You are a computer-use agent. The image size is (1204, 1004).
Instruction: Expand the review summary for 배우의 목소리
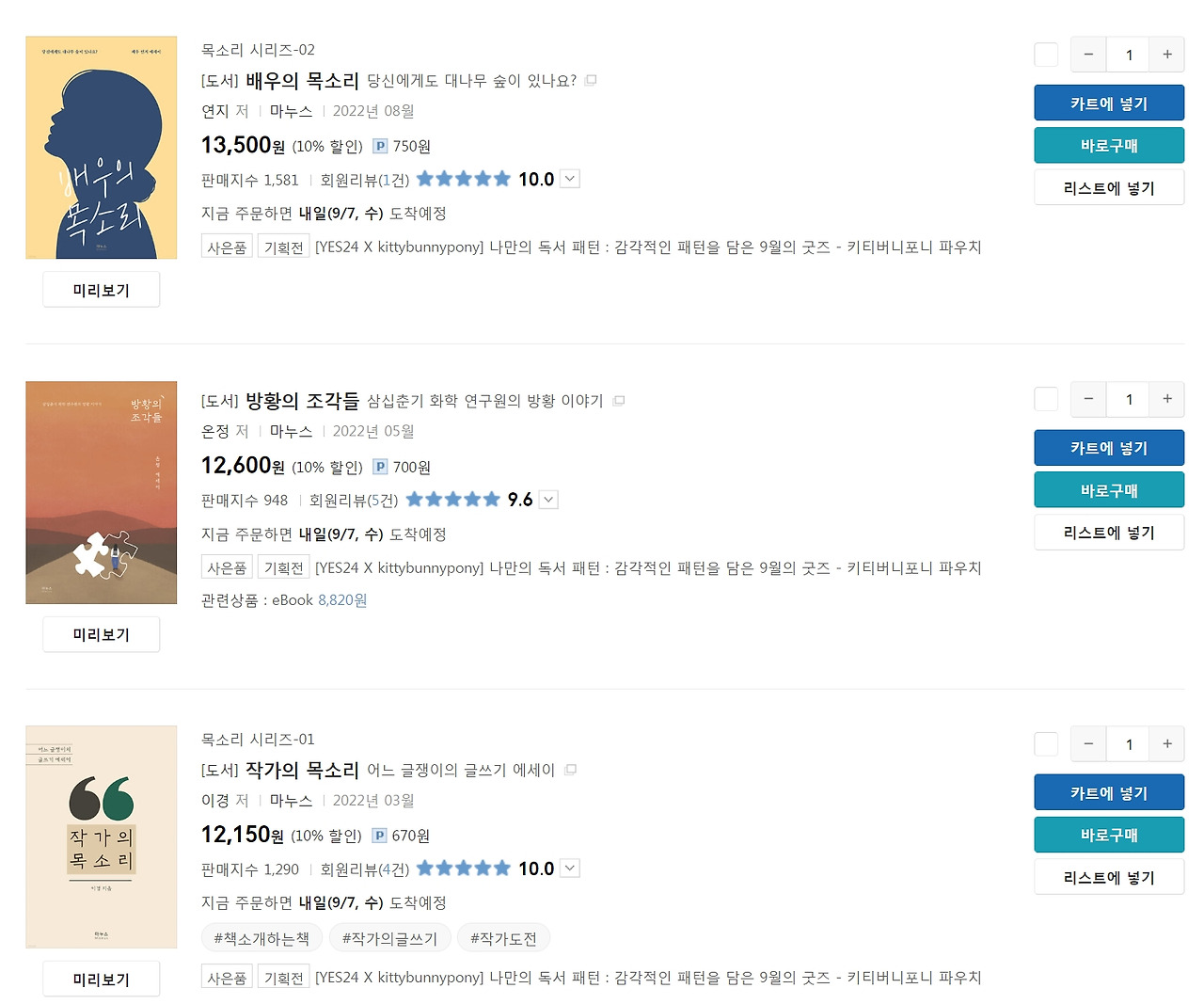tap(570, 179)
